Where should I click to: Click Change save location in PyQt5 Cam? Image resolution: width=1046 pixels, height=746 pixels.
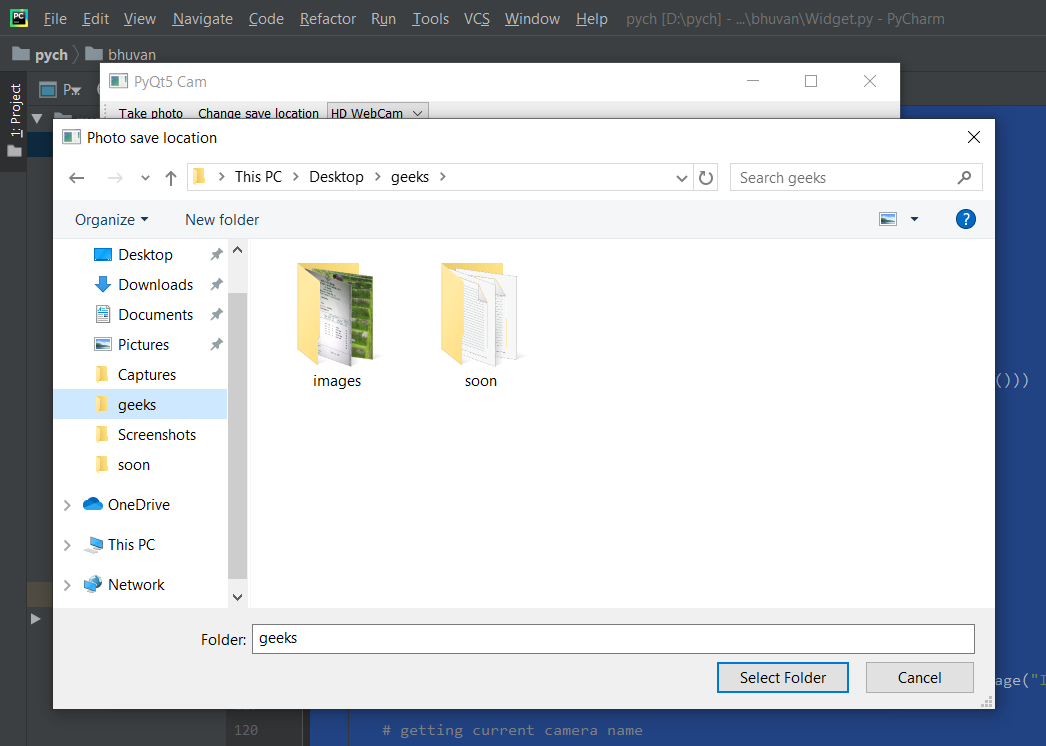pos(258,113)
